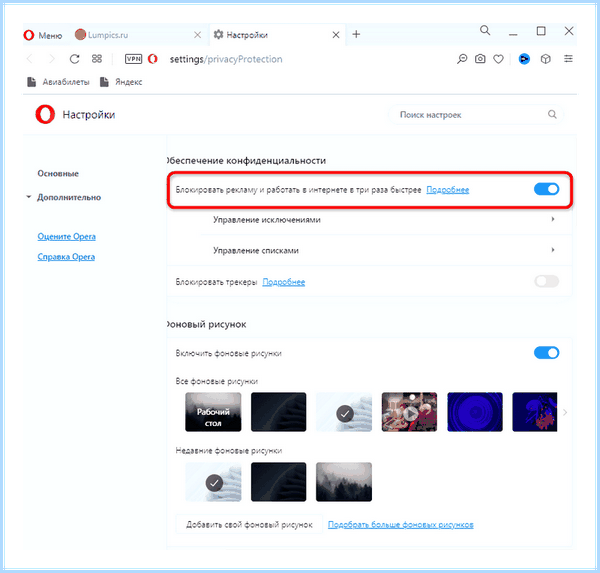
Task: Click the blue player extension icon
Action: point(524,59)
